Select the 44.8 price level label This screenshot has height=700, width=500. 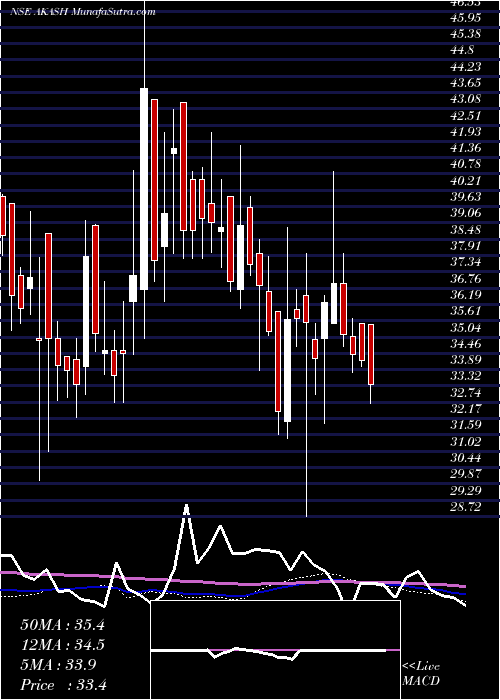[x=461, y=50]
